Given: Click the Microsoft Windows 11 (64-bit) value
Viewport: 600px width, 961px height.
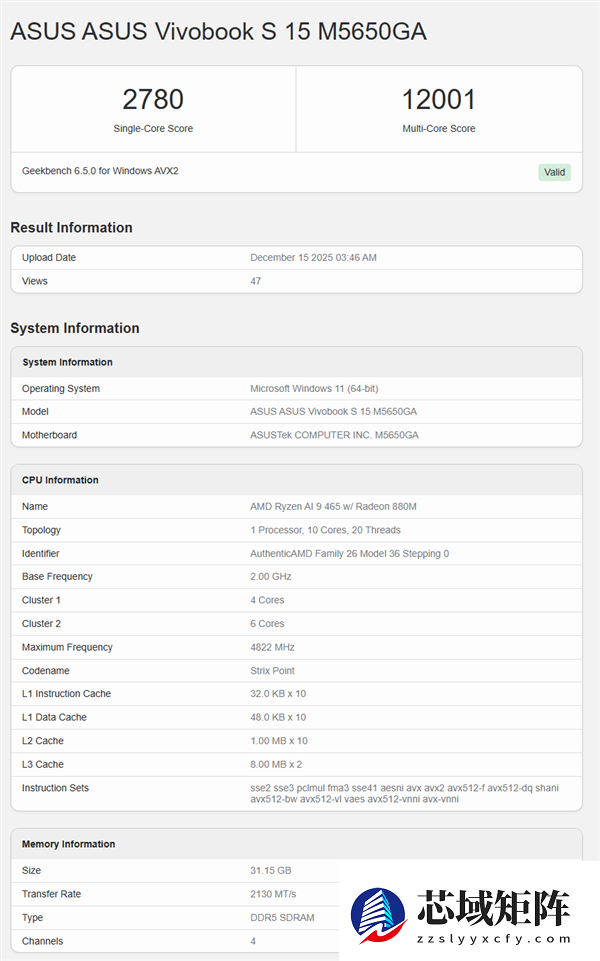Looking at the screenshot, I should pos(314,389).
